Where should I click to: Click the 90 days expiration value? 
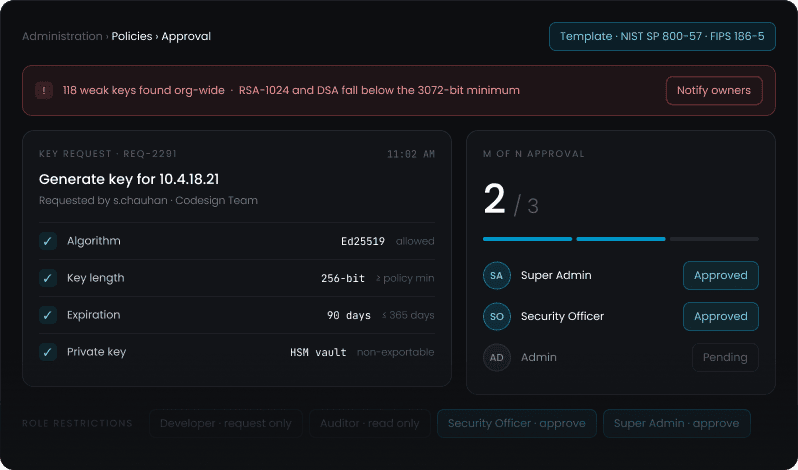[349, 315]
